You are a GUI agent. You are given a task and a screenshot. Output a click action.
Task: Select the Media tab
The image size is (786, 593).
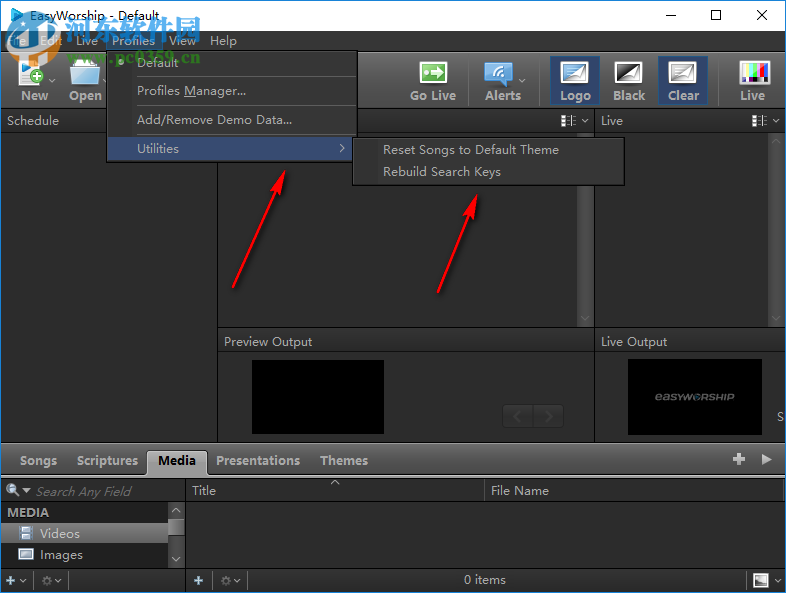[177, 462]
